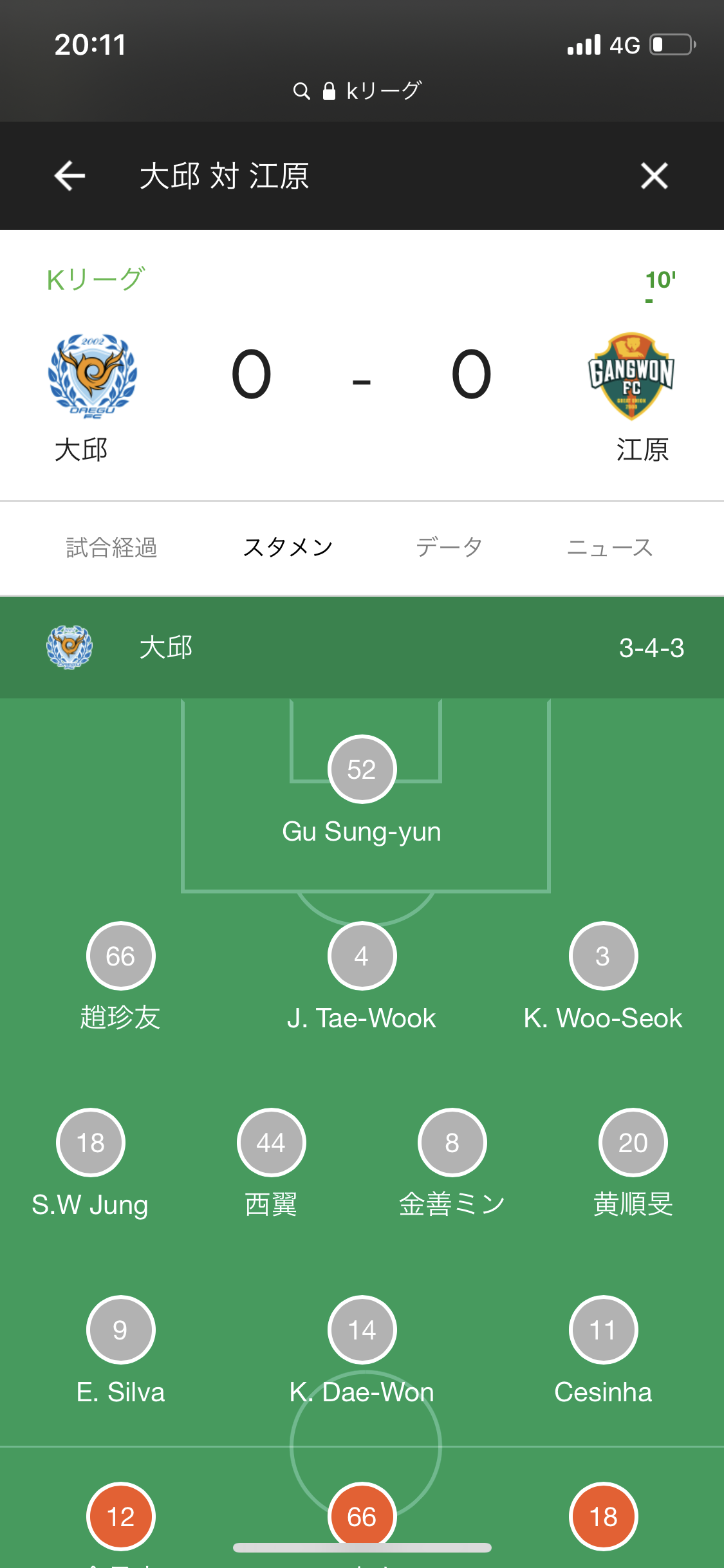This screenshot has width=724, height=1568.
Task: Tap the Kリーグ league link
Action: click(96, 280)
